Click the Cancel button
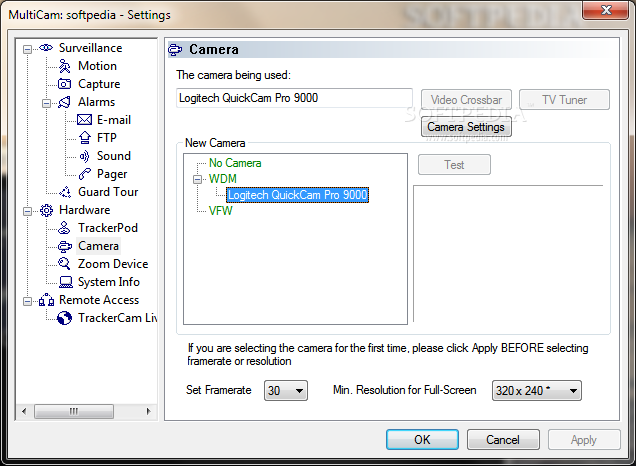Screen dimensions: 636x466 click(x=503, y=440)
